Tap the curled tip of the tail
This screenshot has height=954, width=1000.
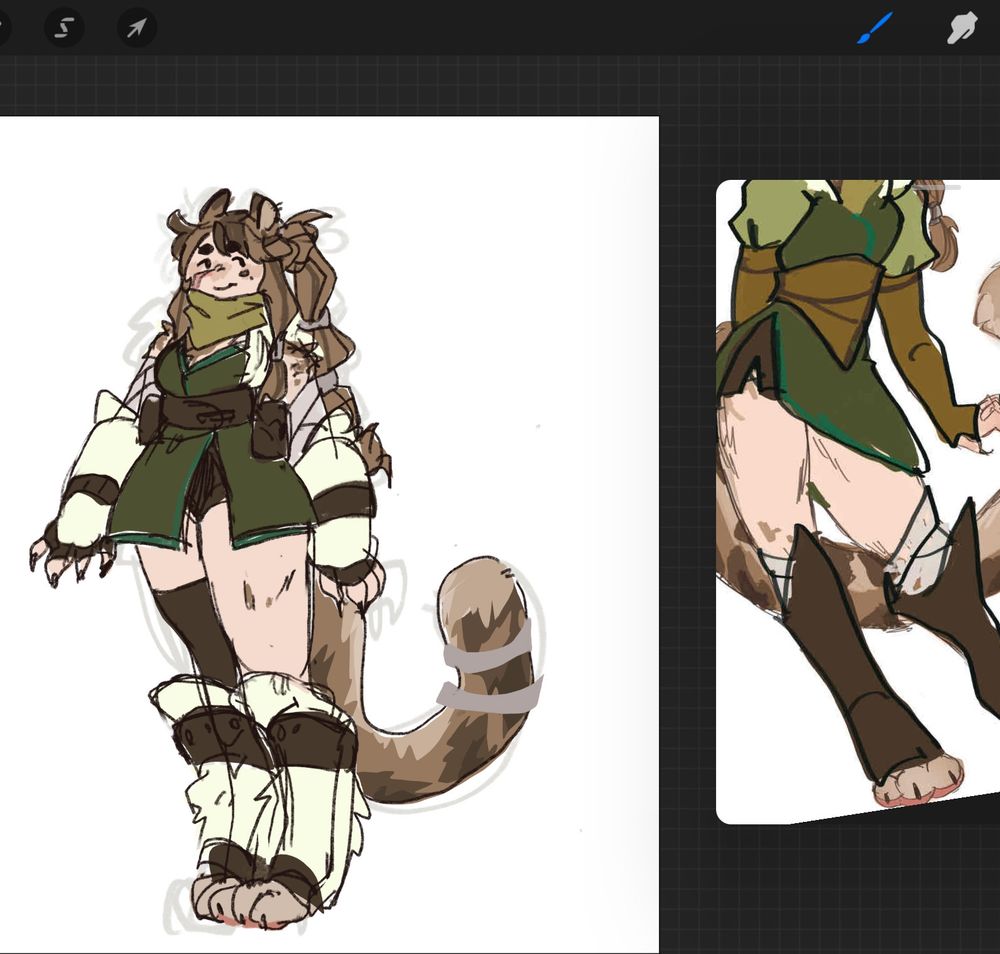coord(478,588)
